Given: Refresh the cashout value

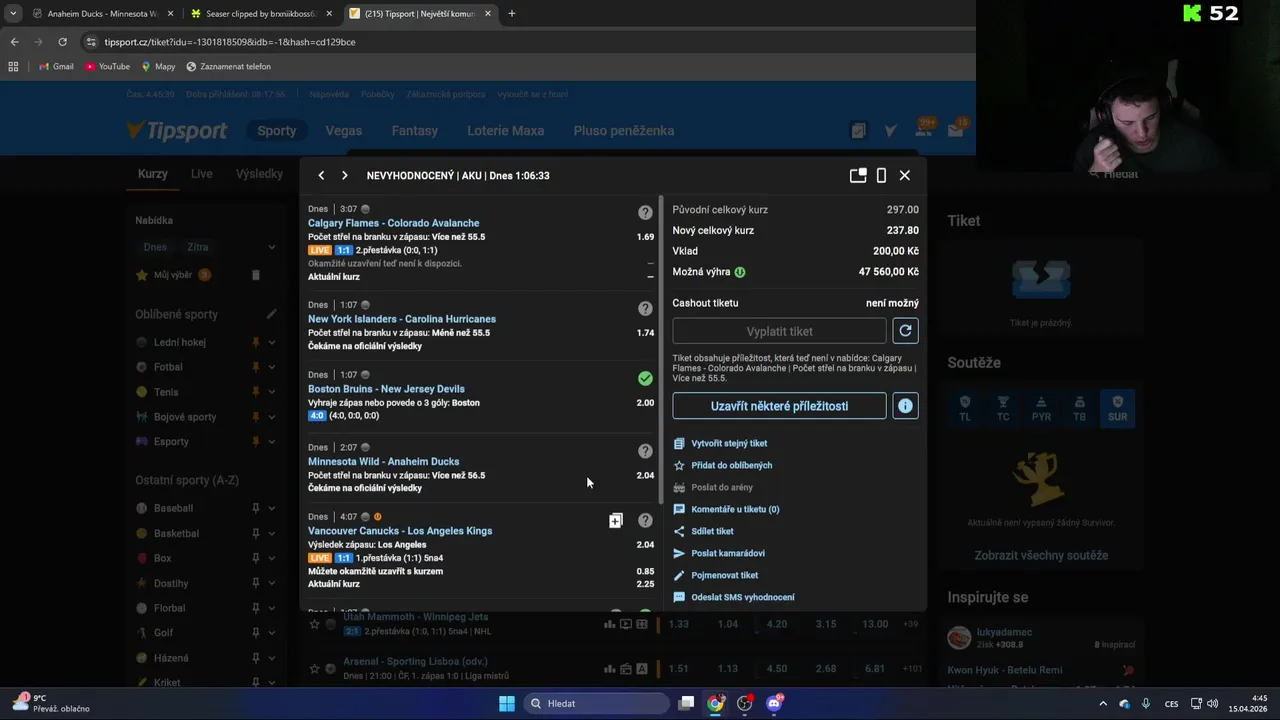Looking at the screenshot, I should pos(905,331).
